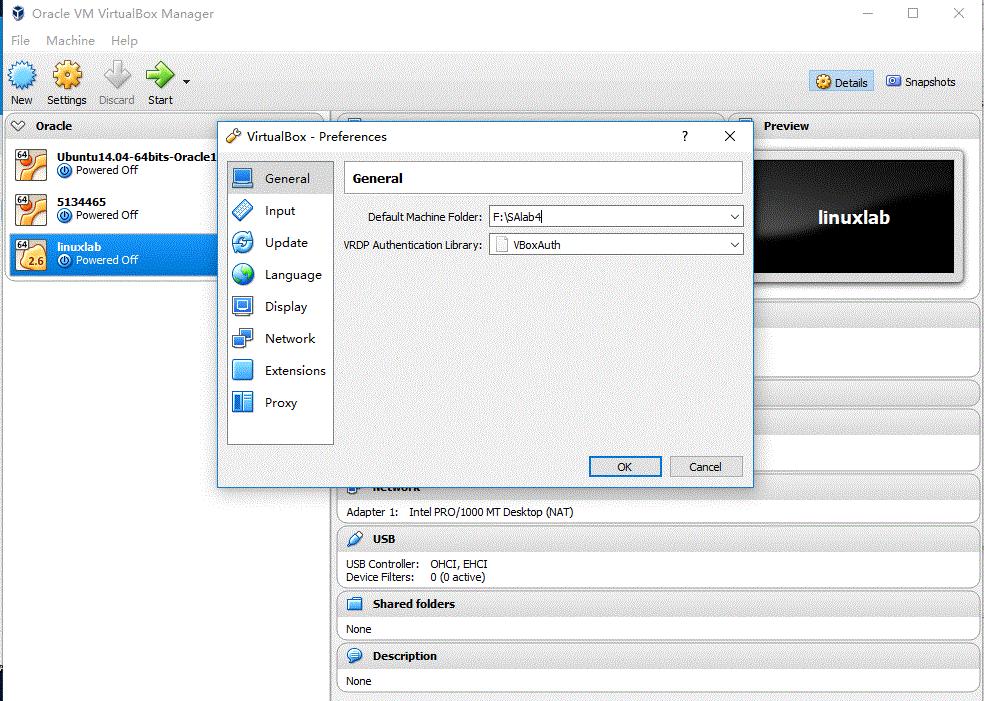
Task: Click the Powered Off status icon for linuxlab
Action: tap(64, 260)
